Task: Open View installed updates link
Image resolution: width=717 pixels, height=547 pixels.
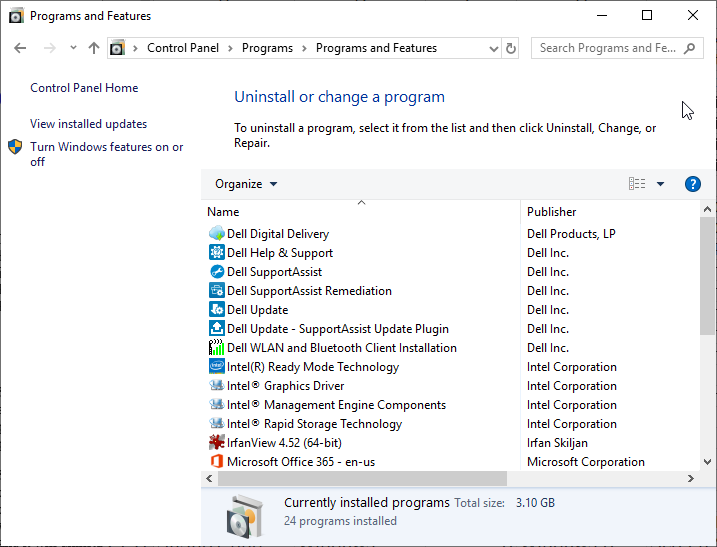Action: coord(88,124)
